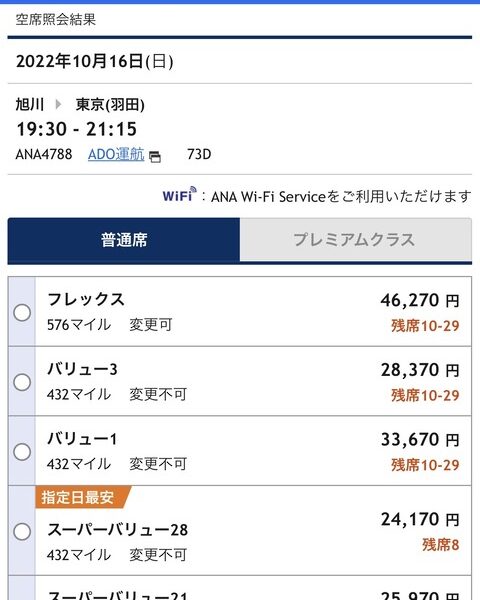
Task: Click the WiFi service icon
Action: click(180, 195)
